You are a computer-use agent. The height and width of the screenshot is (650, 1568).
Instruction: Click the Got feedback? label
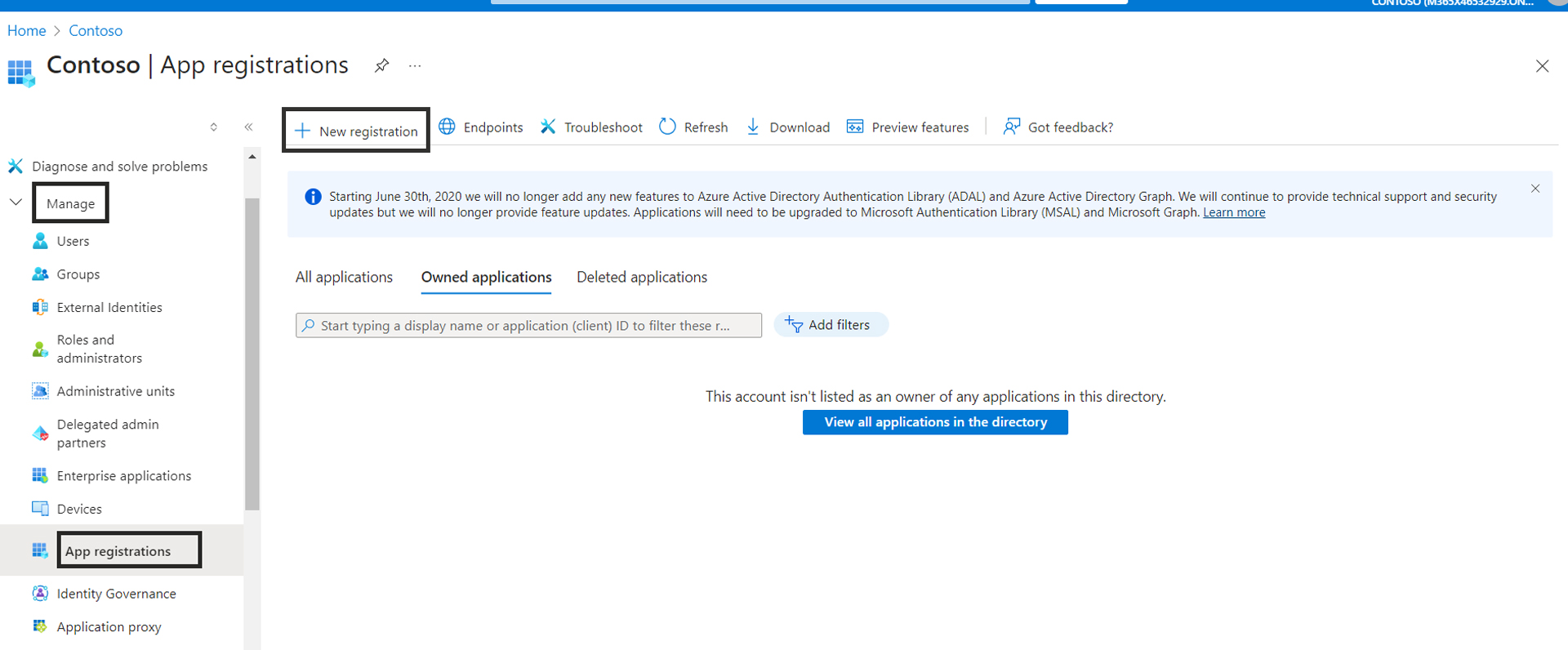[x=1071, y=127]
